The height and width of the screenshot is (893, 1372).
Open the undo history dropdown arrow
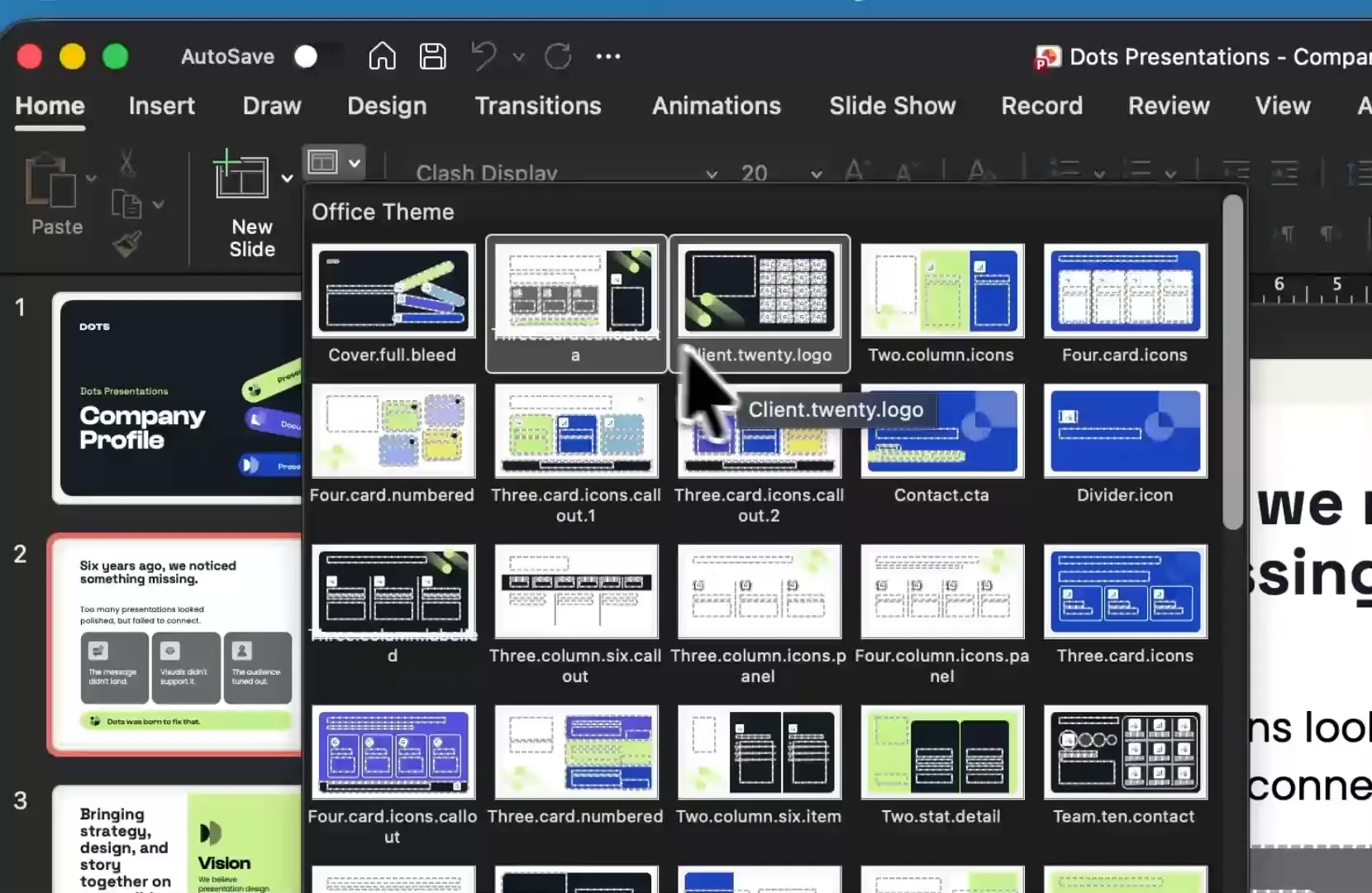pyautogui.click(x=519, y=57)
